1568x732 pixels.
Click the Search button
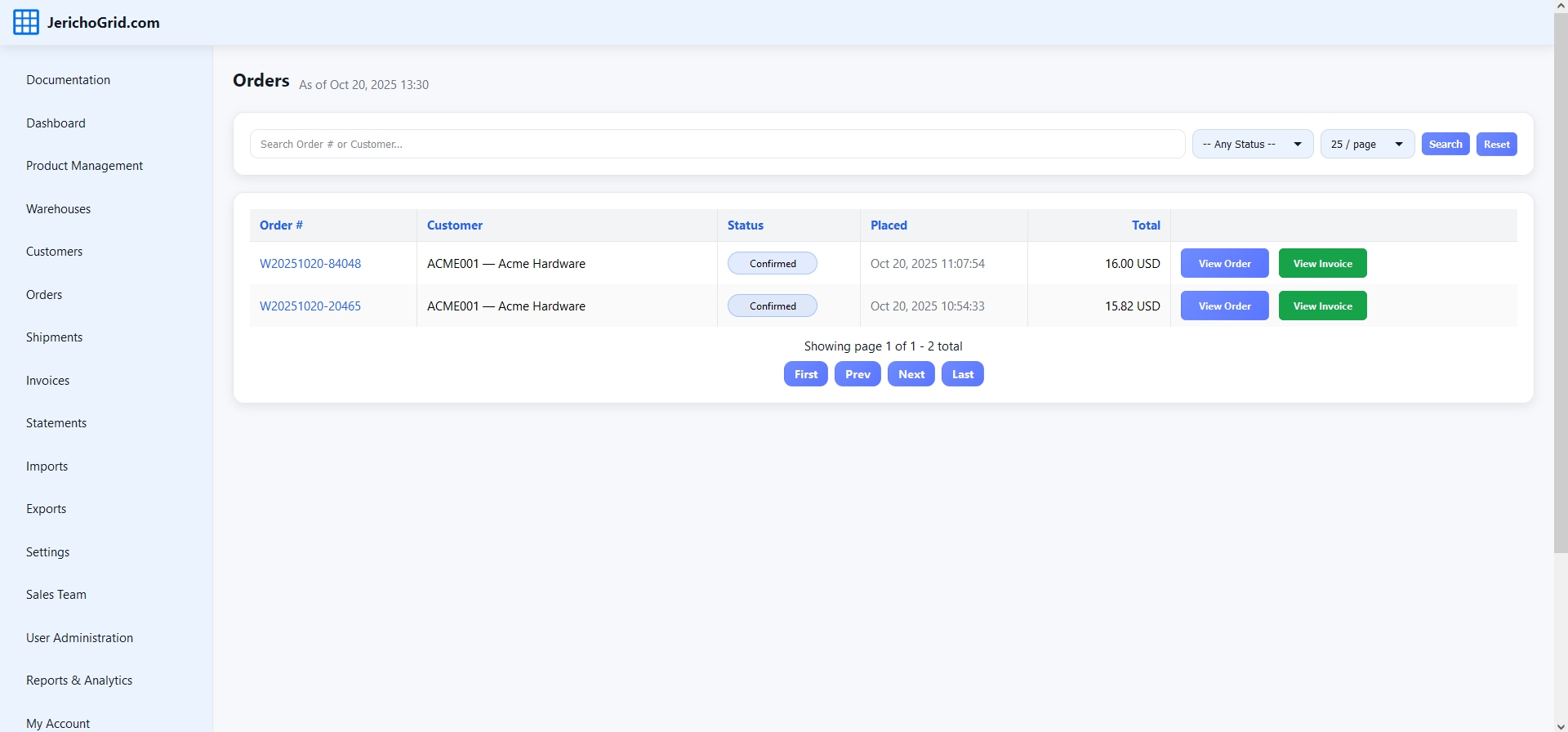[1445, 144]
